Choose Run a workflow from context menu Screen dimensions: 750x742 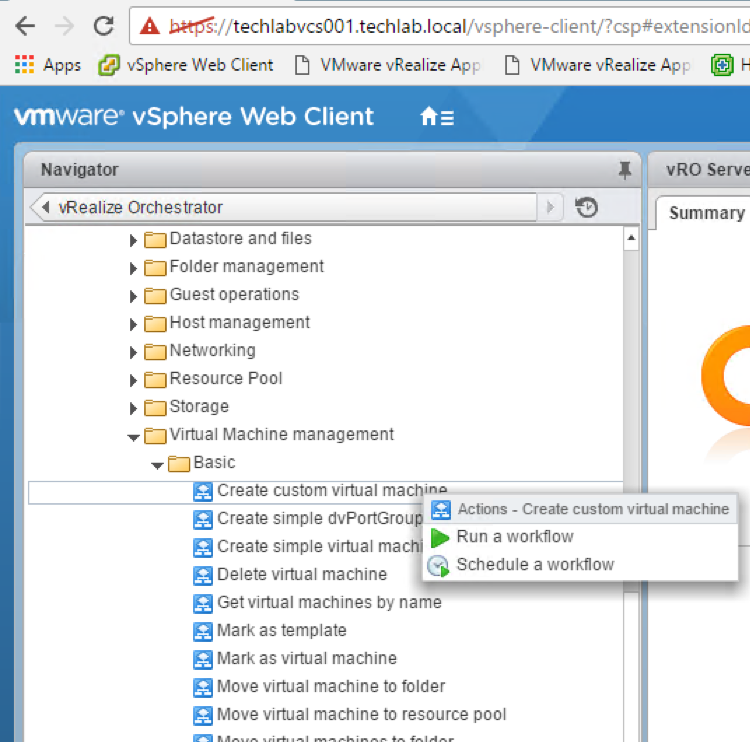[580, 537]
